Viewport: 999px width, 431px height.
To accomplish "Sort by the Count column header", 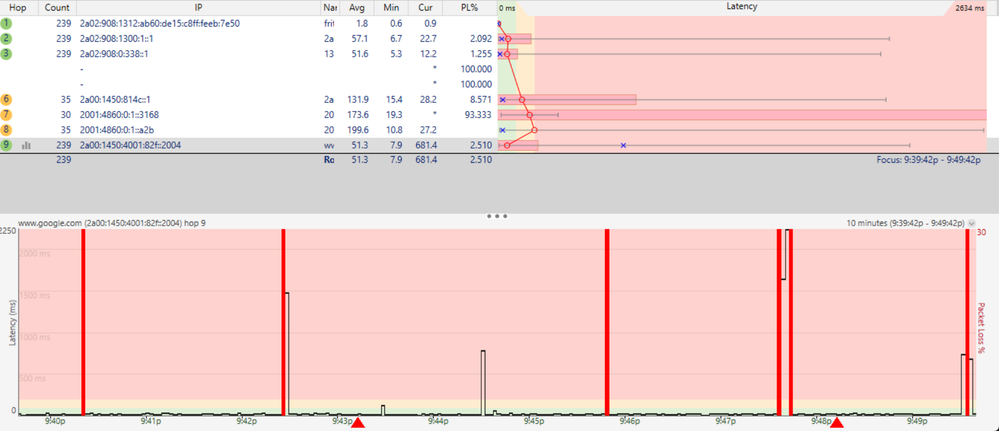I will click(57, 6).
